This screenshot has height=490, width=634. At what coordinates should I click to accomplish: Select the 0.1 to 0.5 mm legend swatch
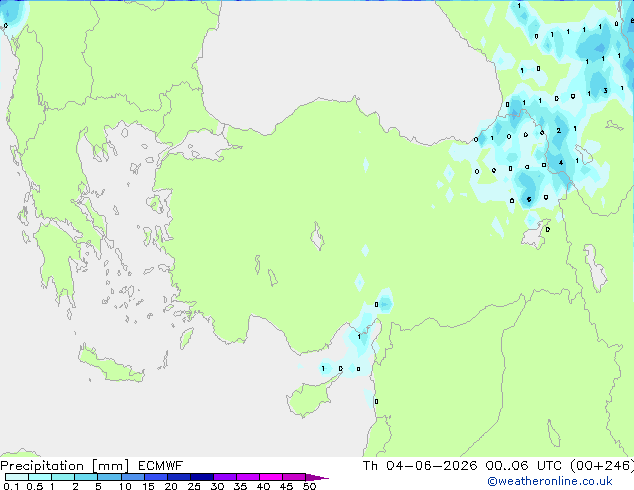[17, 477]
